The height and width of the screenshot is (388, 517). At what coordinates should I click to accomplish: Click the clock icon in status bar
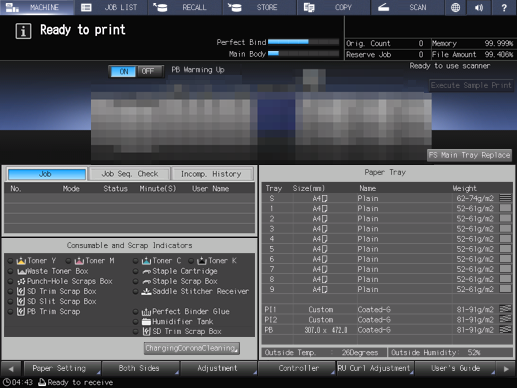tap(6, 382)
